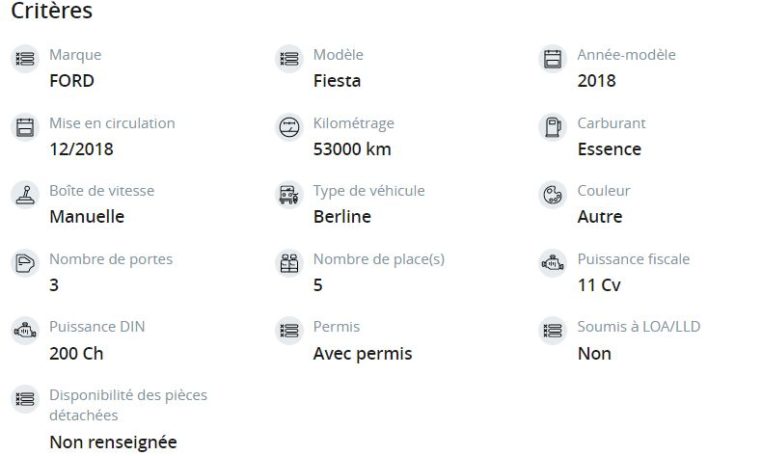Click the engine icon for Puissance fiscale
This screenshot has width=762, height=456.
tap(553, 263)
